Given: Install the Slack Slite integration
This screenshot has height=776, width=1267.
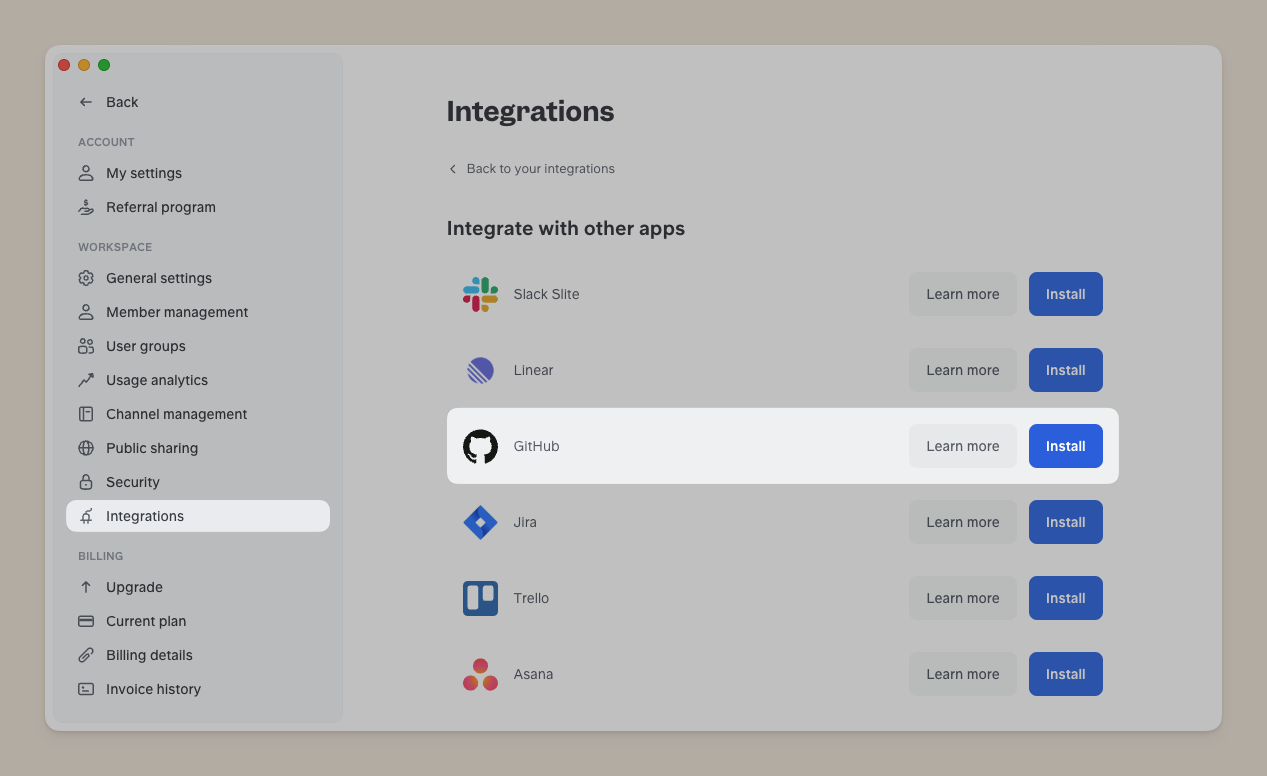Looking at the screenshot, I should [1065, 294].
